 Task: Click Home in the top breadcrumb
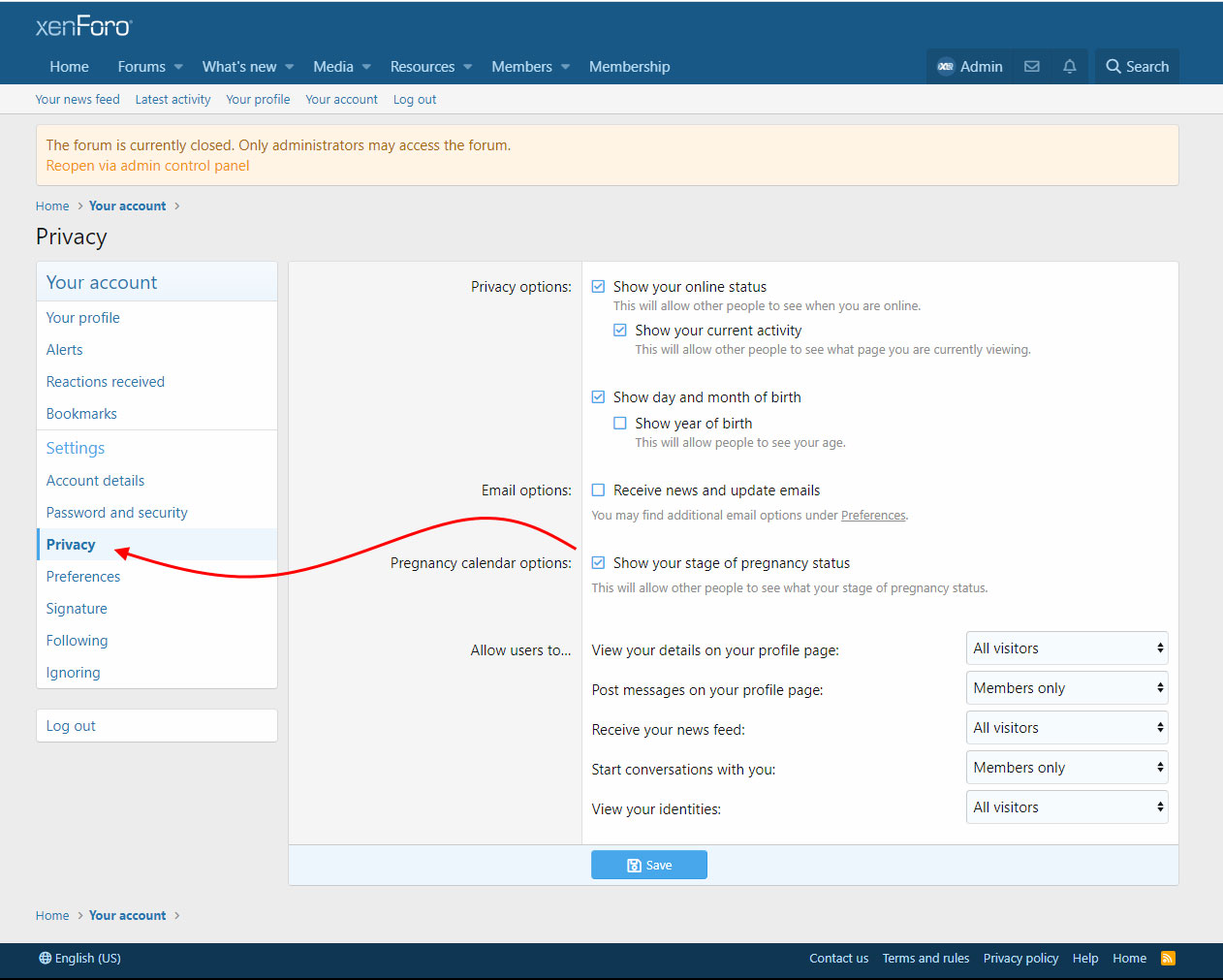(x=52, y=206)
